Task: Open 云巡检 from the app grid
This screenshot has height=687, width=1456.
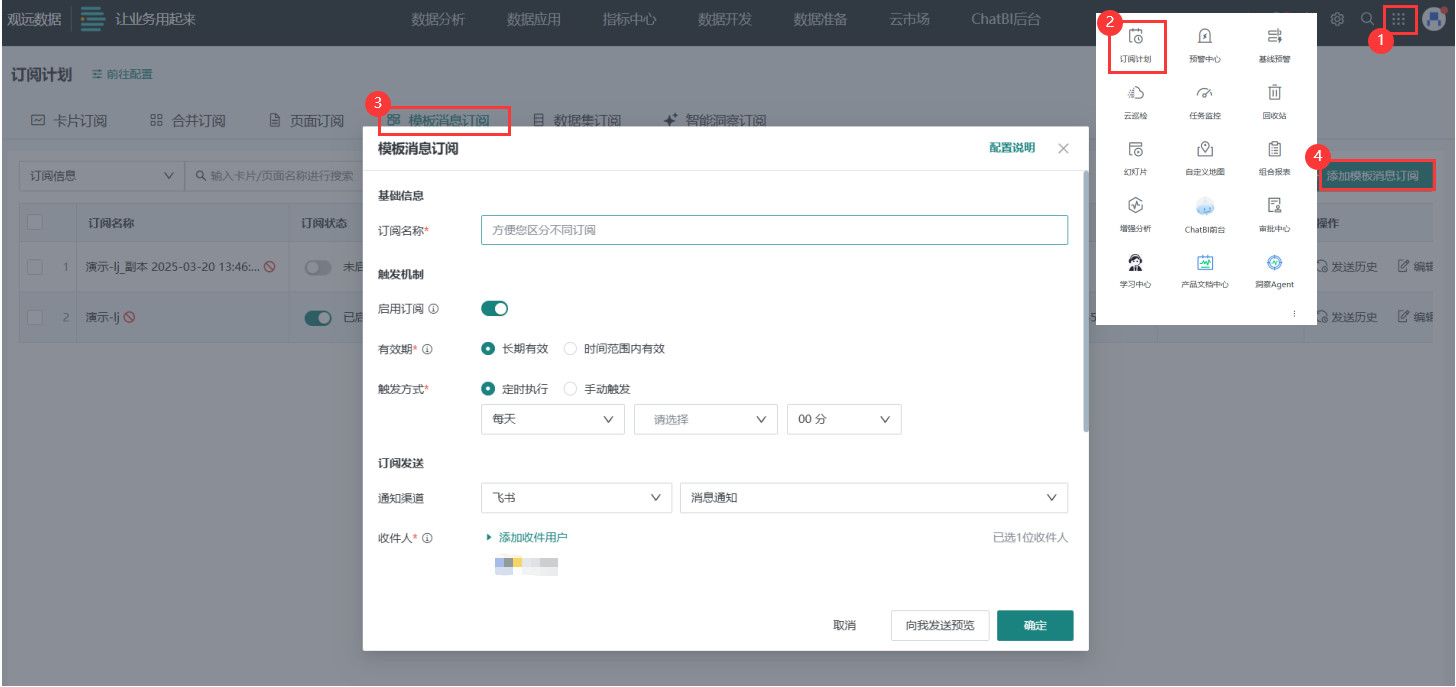Action: [1135, 101]
